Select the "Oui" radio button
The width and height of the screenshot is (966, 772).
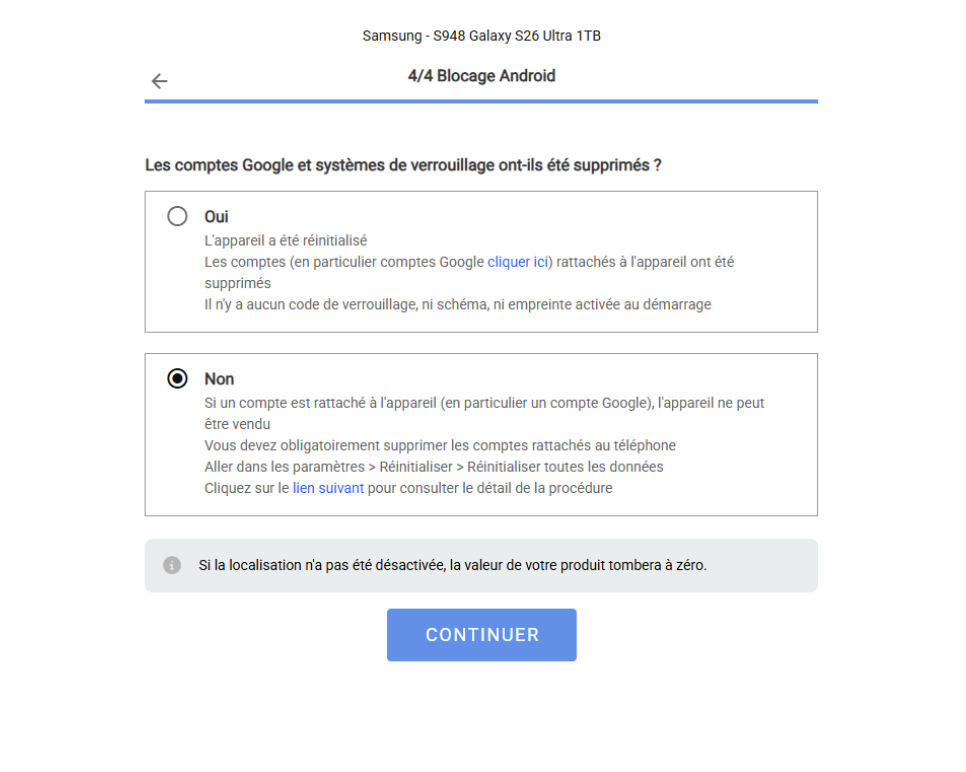click(177, 216)
